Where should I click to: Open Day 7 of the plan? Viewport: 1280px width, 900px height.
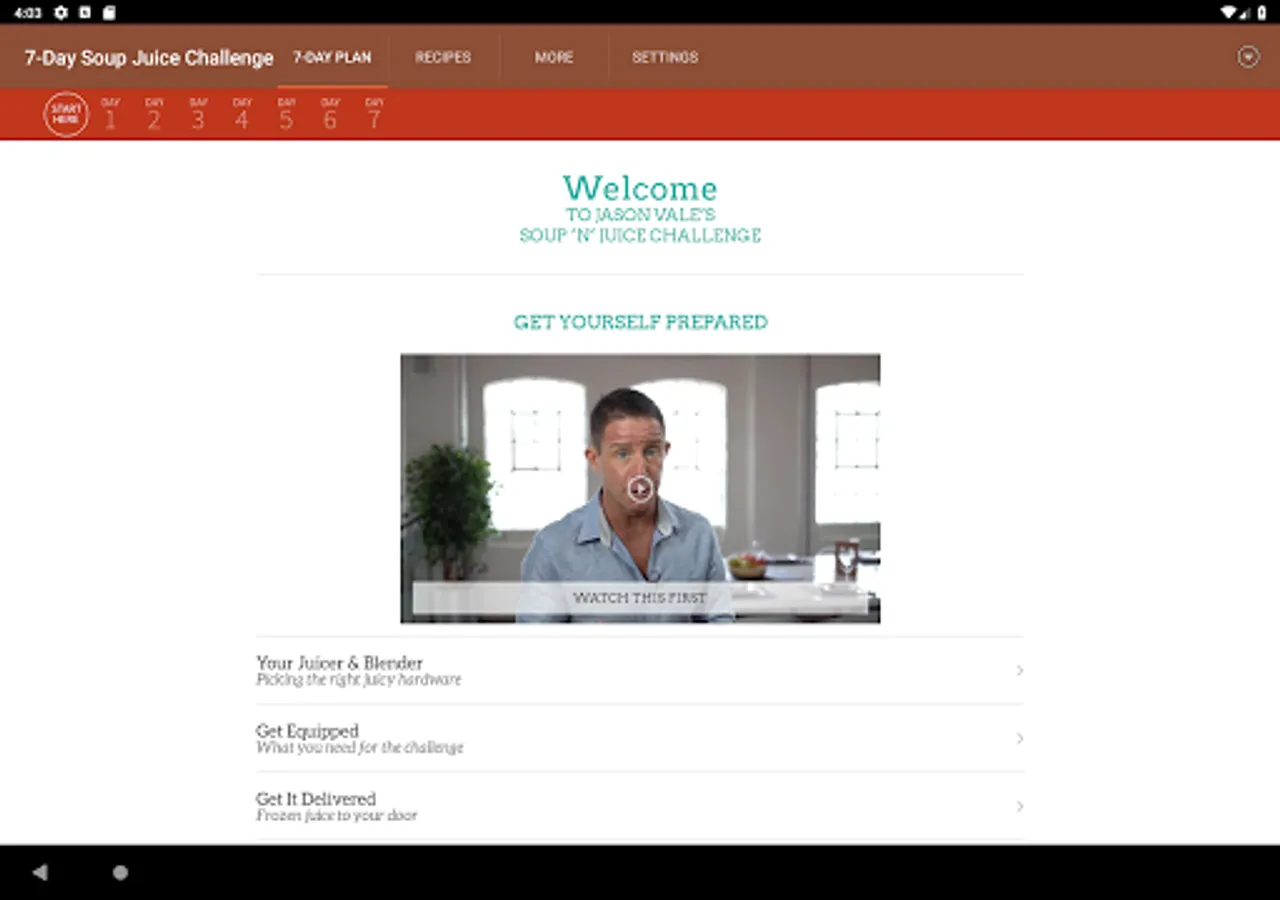pos(374,114)
